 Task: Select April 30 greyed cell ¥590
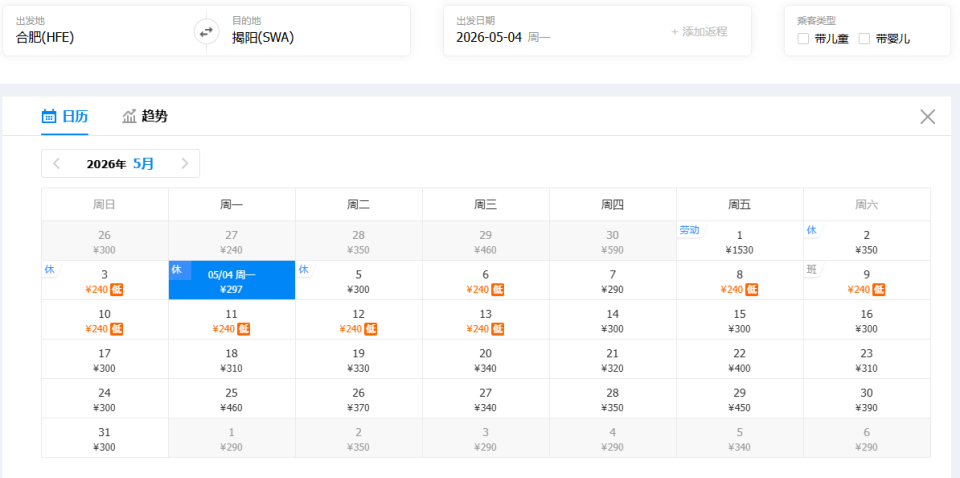613,241
